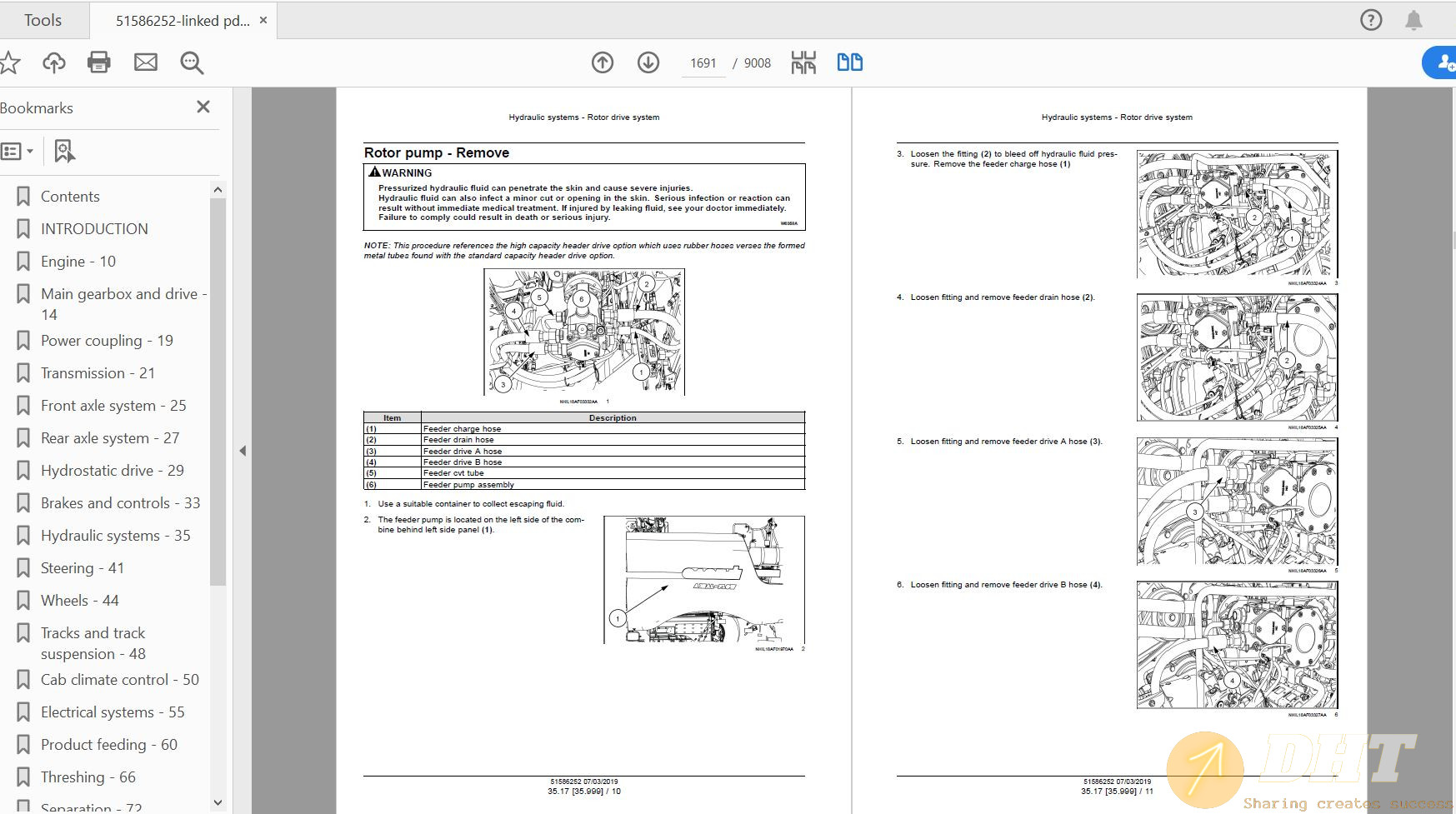Toggle two-page view icon
The image size is (1456, 814).
[850, 62]
